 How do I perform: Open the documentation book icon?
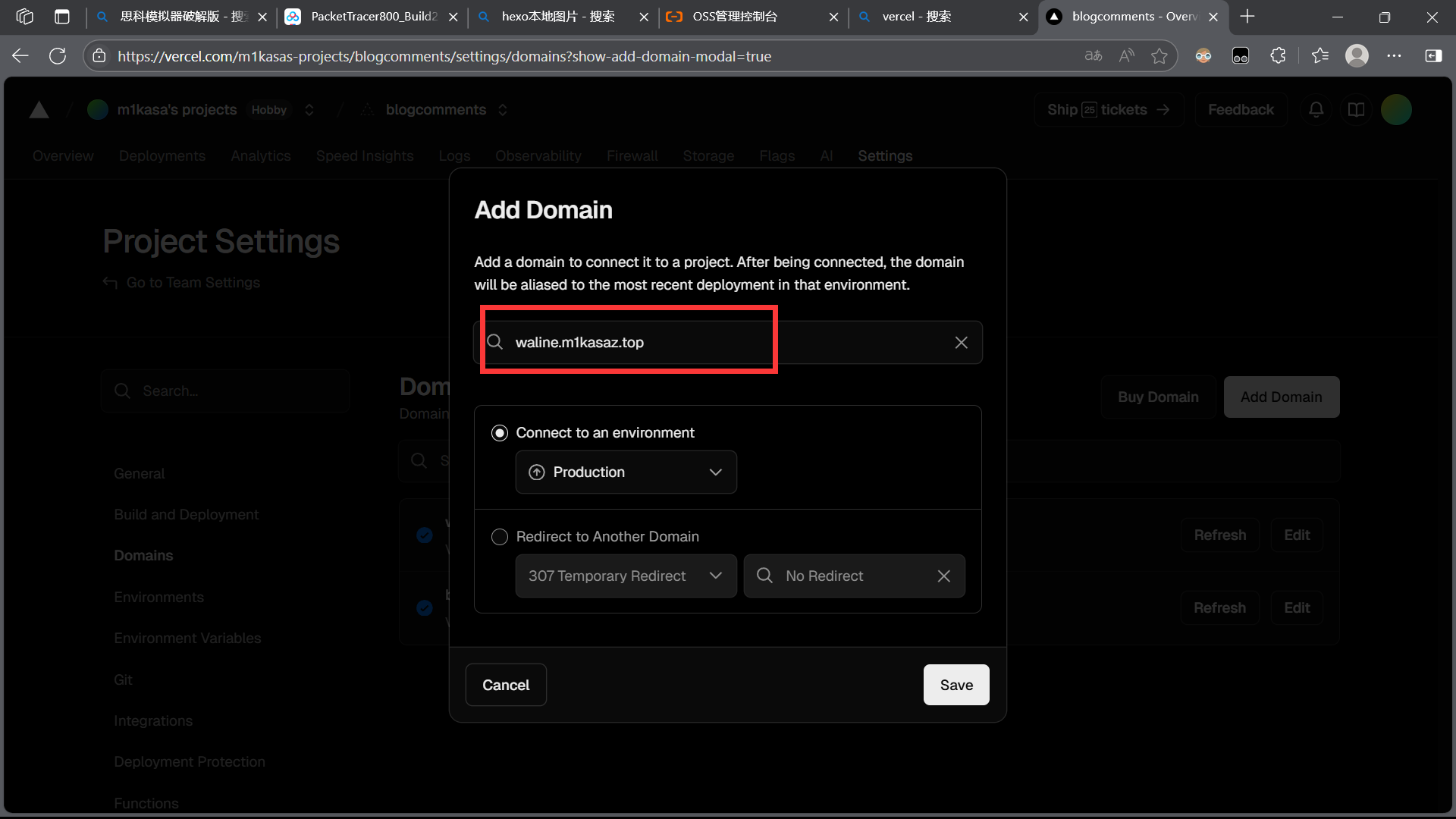1357,110
